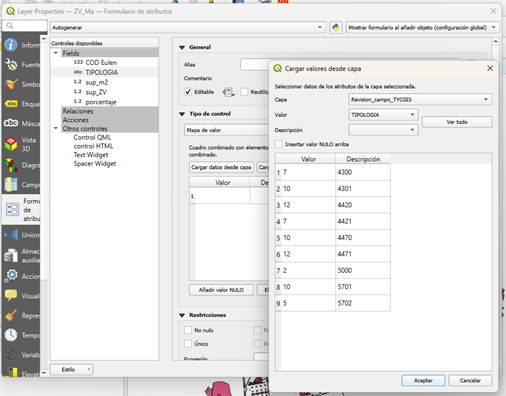Click the Valor column header in dialog

click(x=308, y=159)
